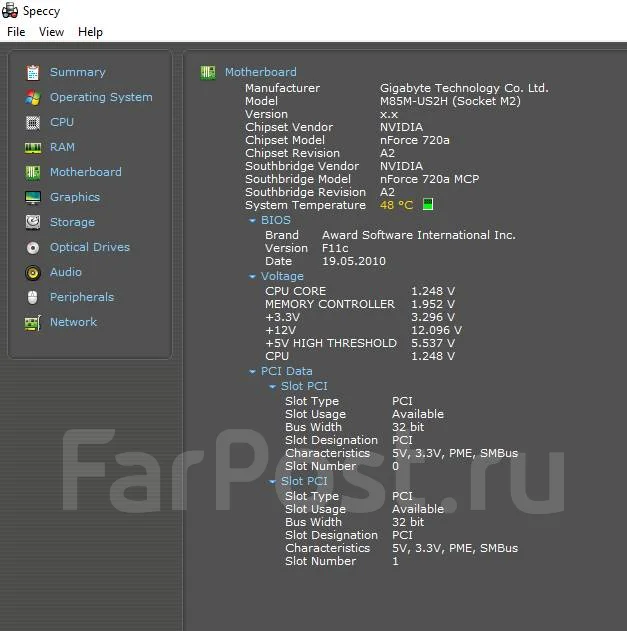Viewport: 627px width, 631px height.
Task: Click the Voltage section heading text
Action: click(x=282, y=276)
